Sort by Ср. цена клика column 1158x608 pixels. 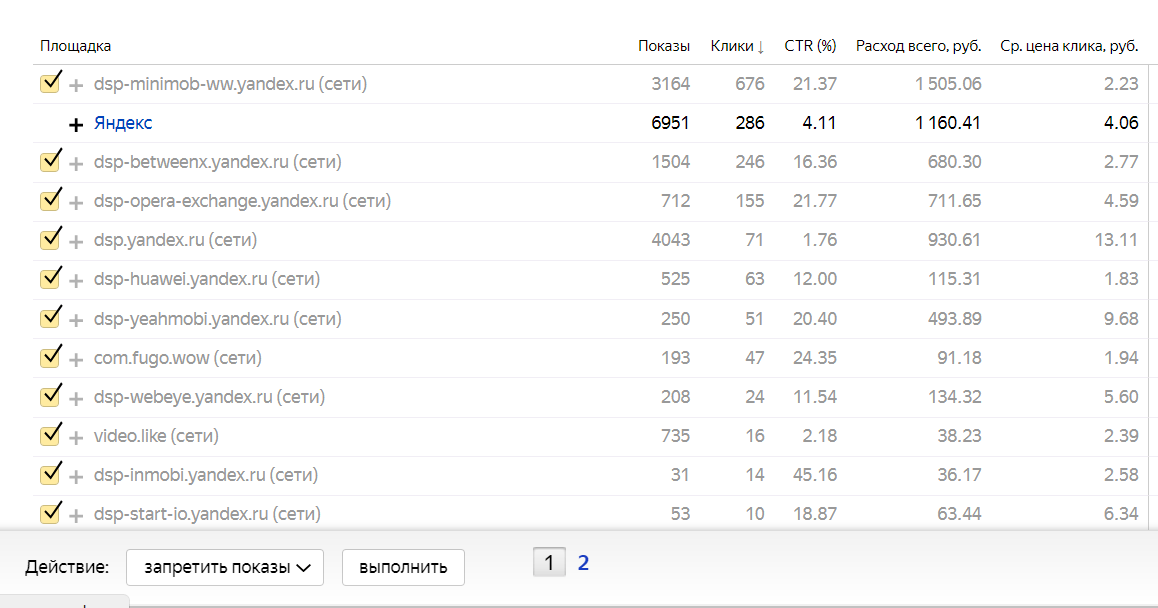click(x=1069, y=46)
